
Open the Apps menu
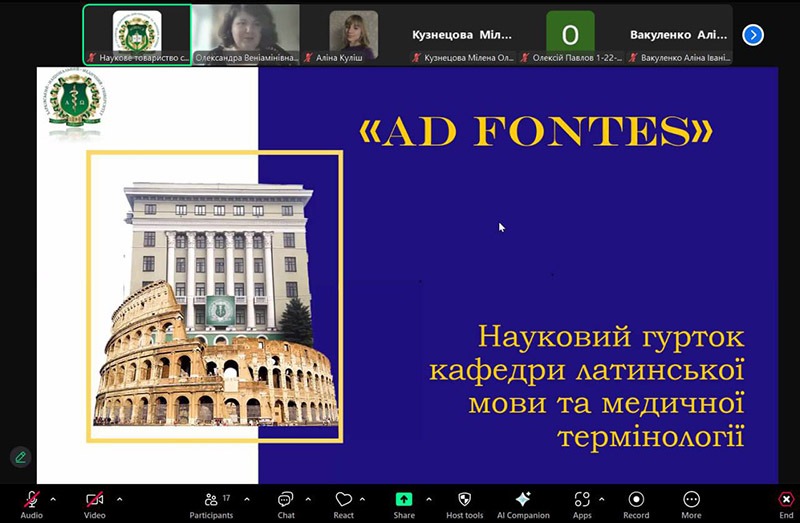tap(582, 502)
